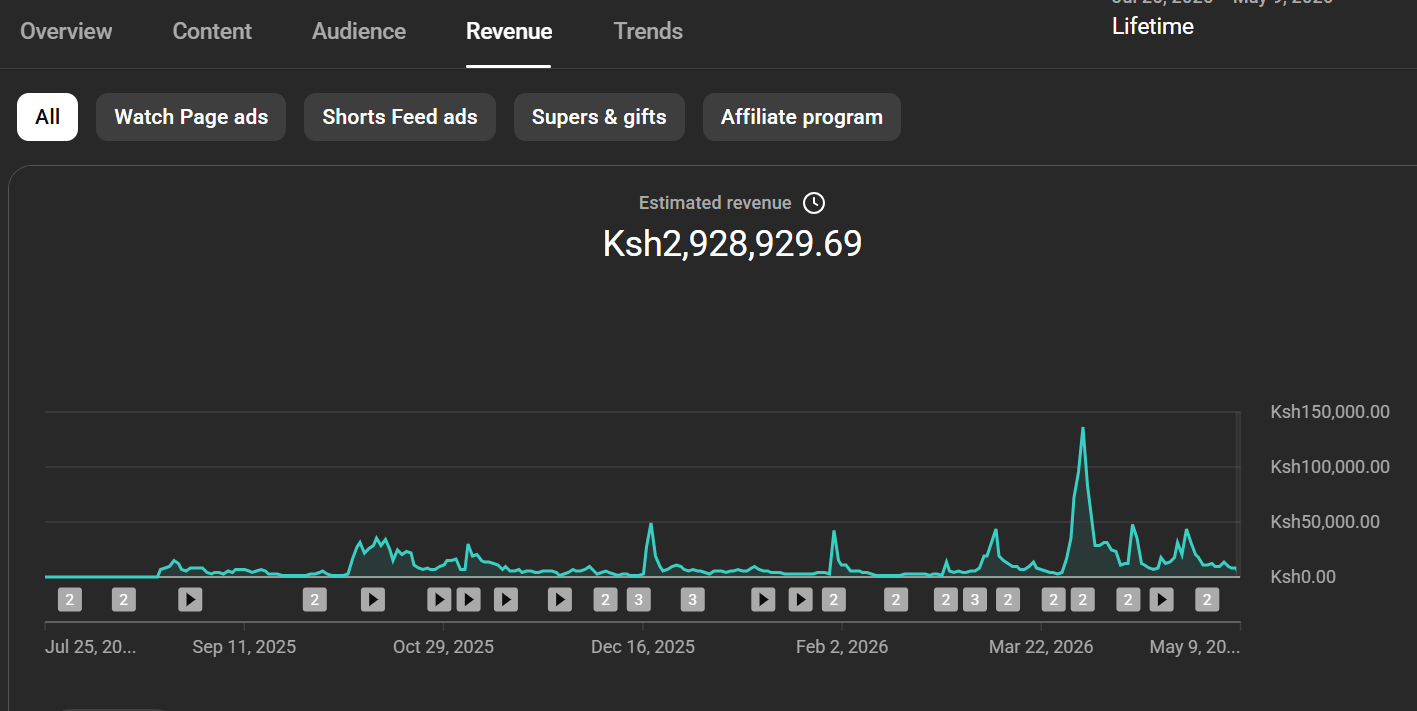Select the Revenue tab
Viewport: 1417px width, 711px height.
(509, 31)
